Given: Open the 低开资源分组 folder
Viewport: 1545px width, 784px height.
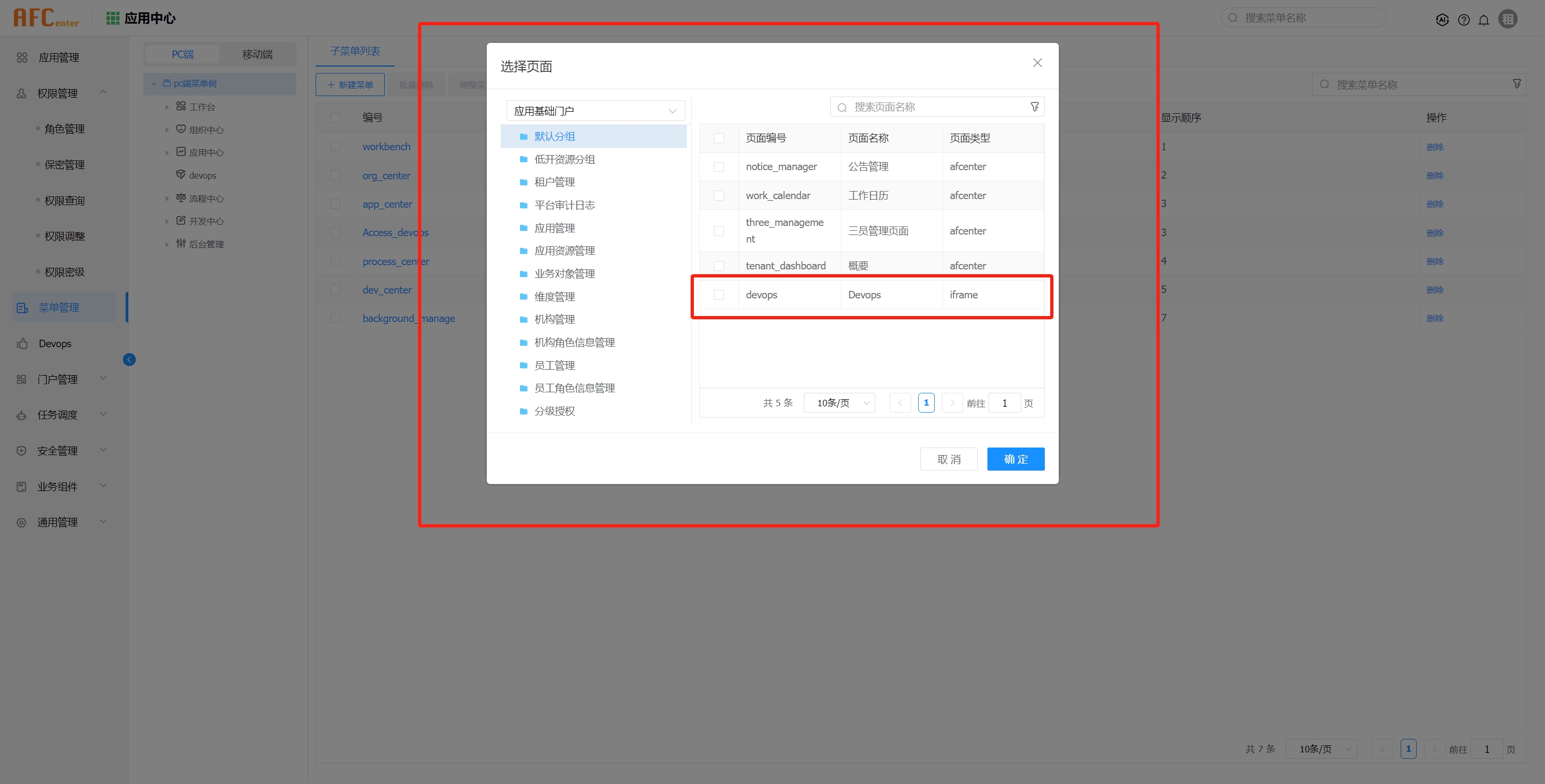Looking at the screenshot, I should (x=564, y=159).
